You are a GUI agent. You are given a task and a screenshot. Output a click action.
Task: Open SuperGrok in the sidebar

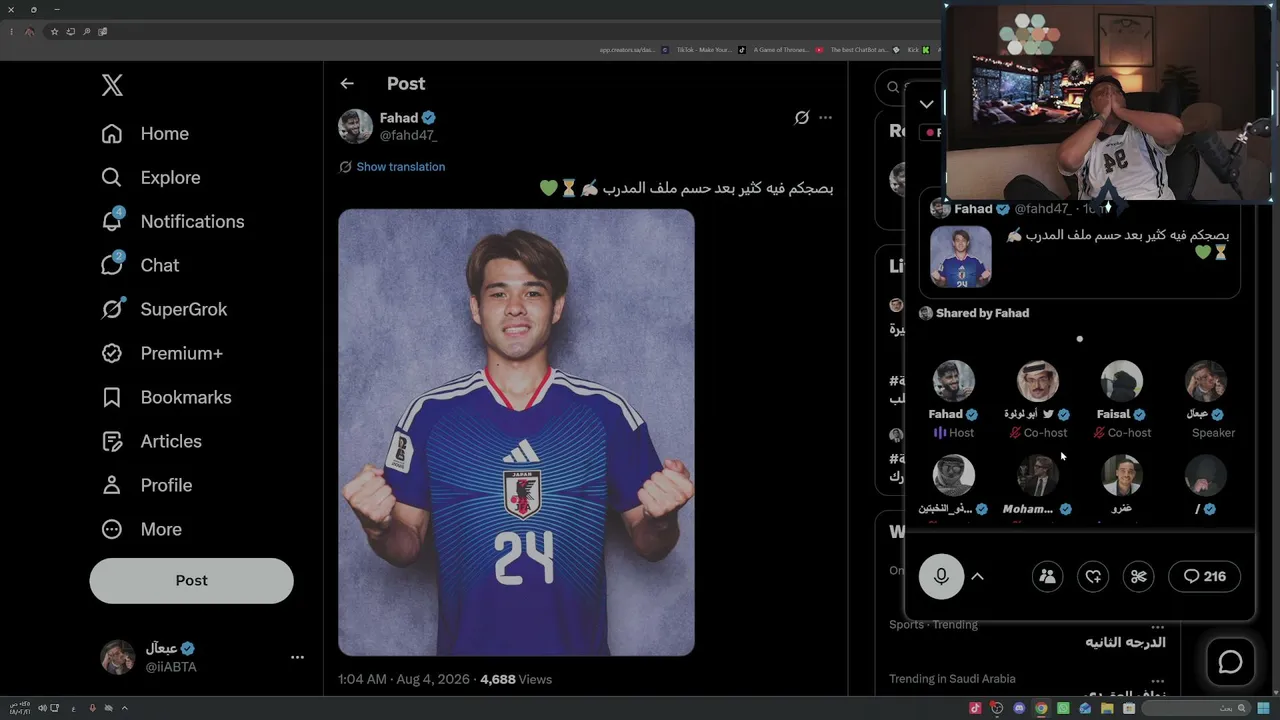[x=164, y=309]
